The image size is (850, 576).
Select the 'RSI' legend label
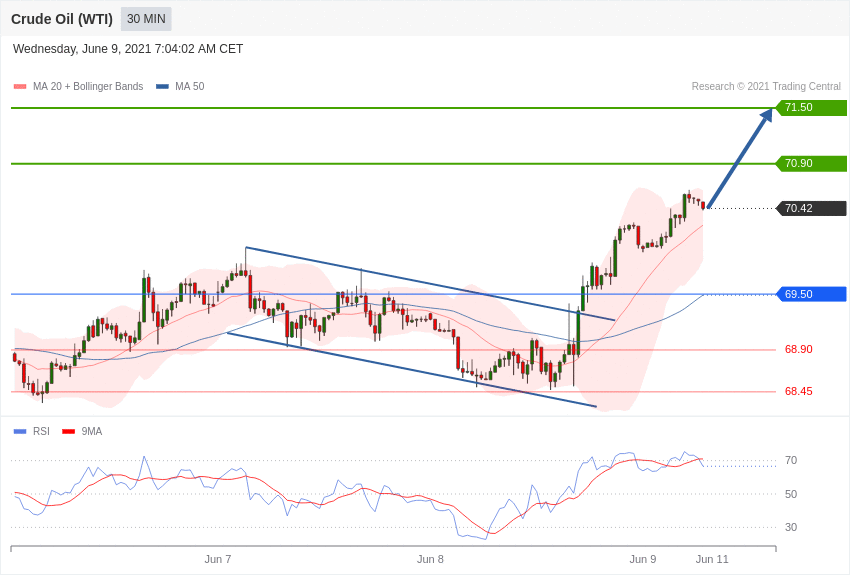point(41,432)
